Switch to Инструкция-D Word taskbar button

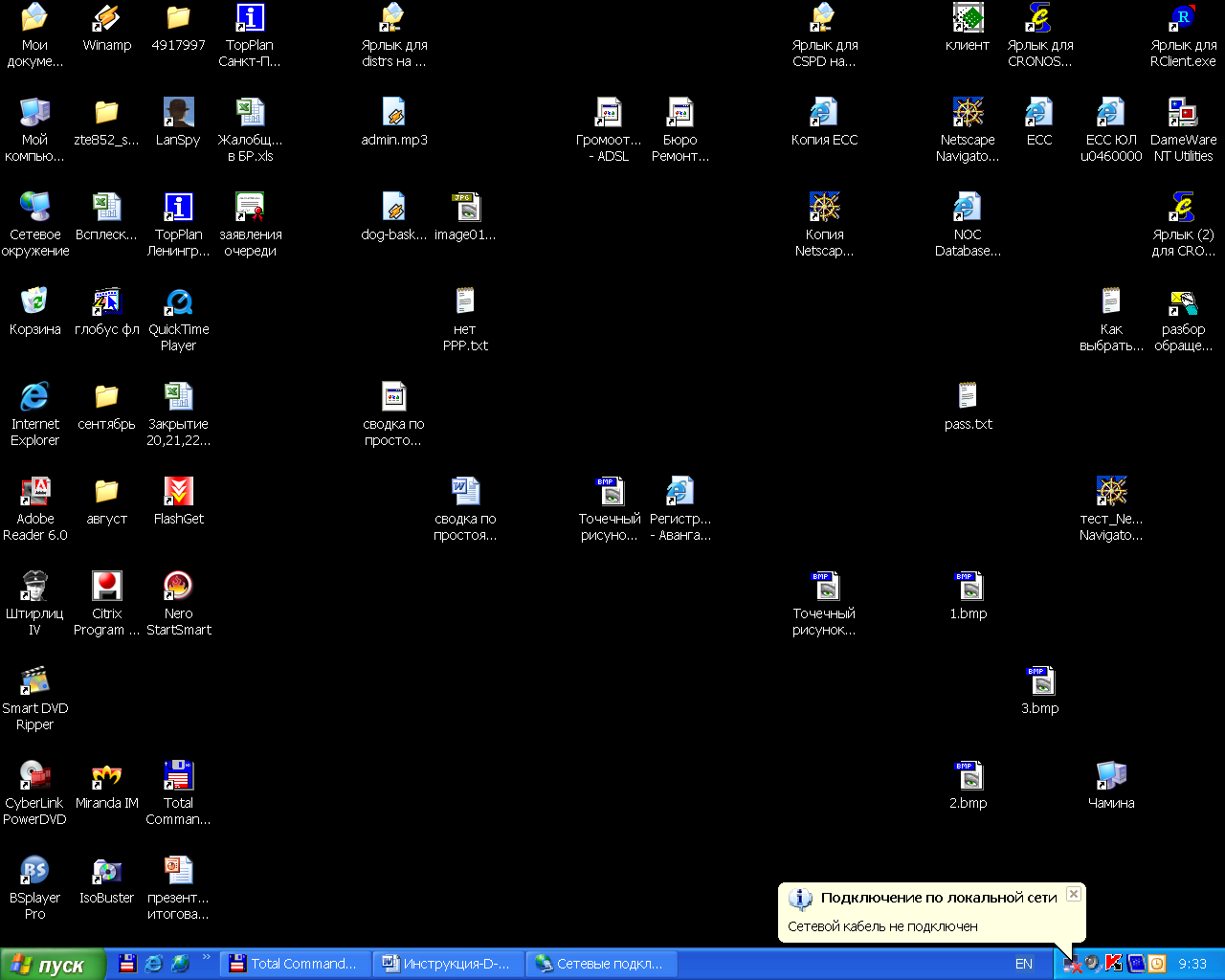(448, 964)
